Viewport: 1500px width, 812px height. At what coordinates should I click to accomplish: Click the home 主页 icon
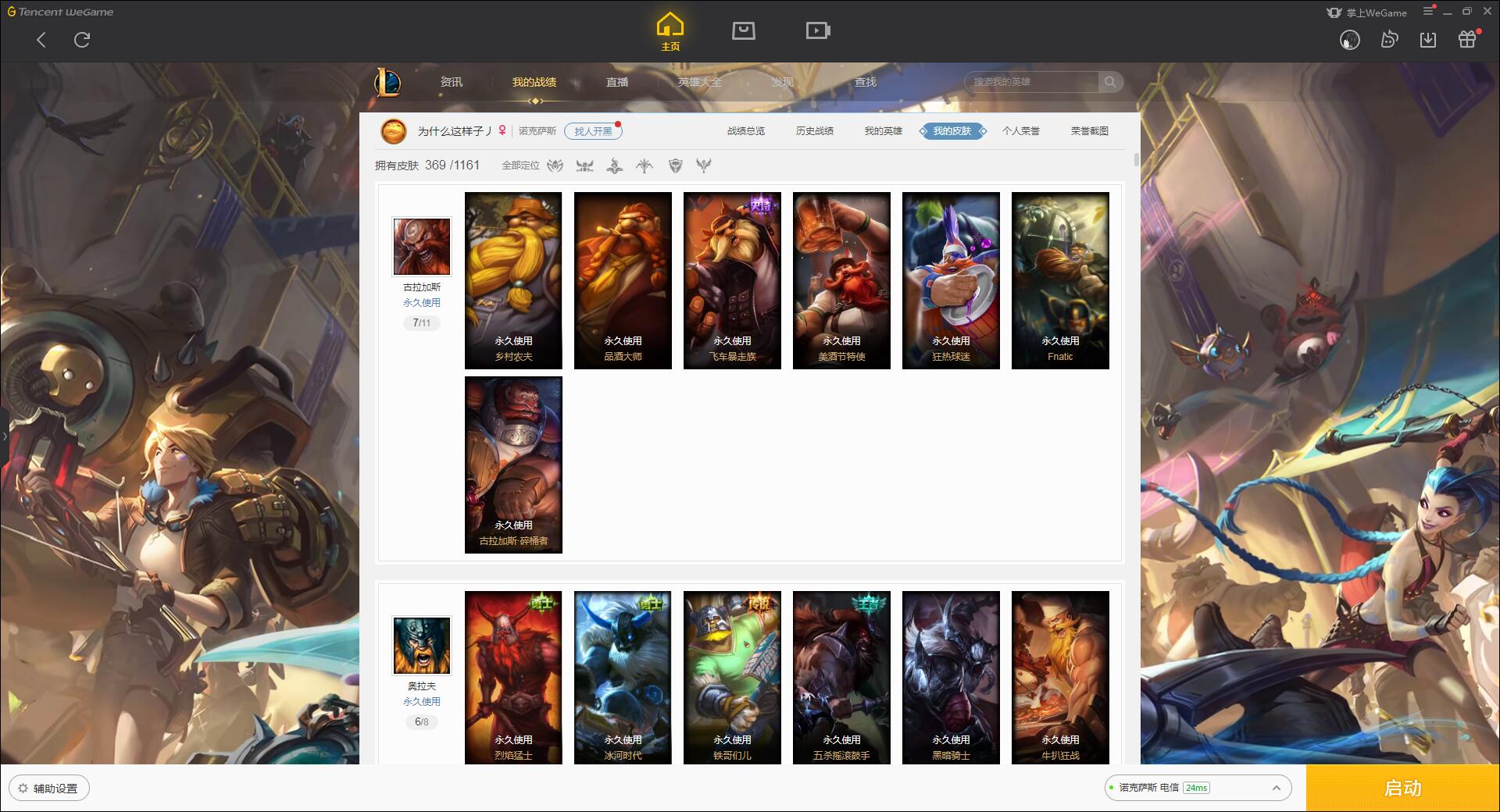(670, 31)
